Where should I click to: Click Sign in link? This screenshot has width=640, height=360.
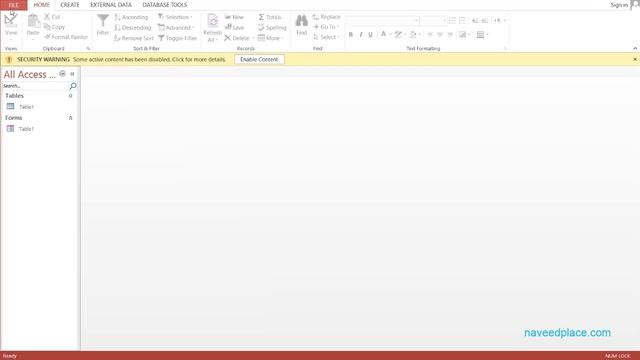click(619, 5)
